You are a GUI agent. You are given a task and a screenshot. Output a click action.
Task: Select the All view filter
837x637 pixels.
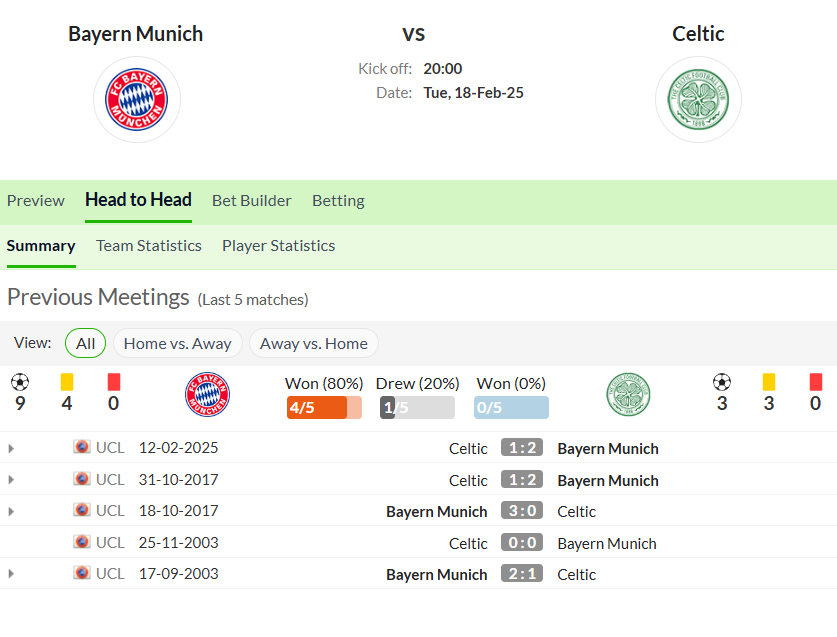(85, 343)
